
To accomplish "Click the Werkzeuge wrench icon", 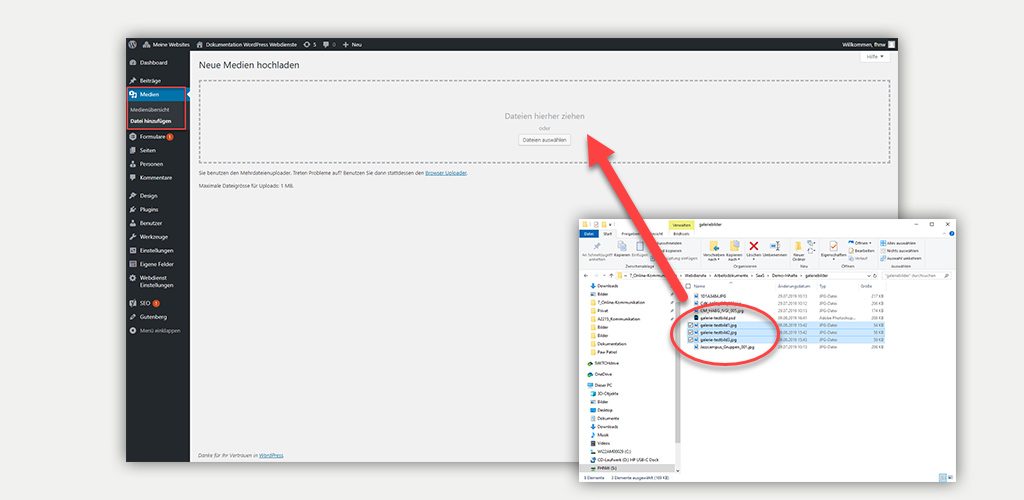I will point(133,236).
